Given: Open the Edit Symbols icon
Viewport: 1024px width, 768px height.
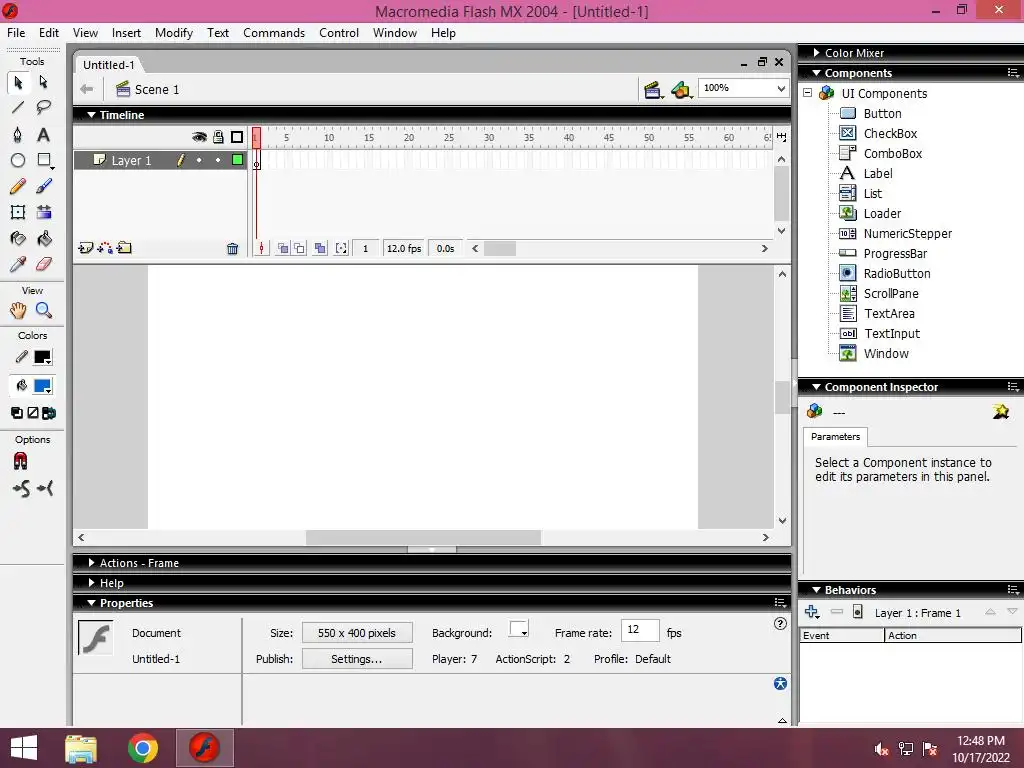Looking at the screenshot, I should coord(680,90).
